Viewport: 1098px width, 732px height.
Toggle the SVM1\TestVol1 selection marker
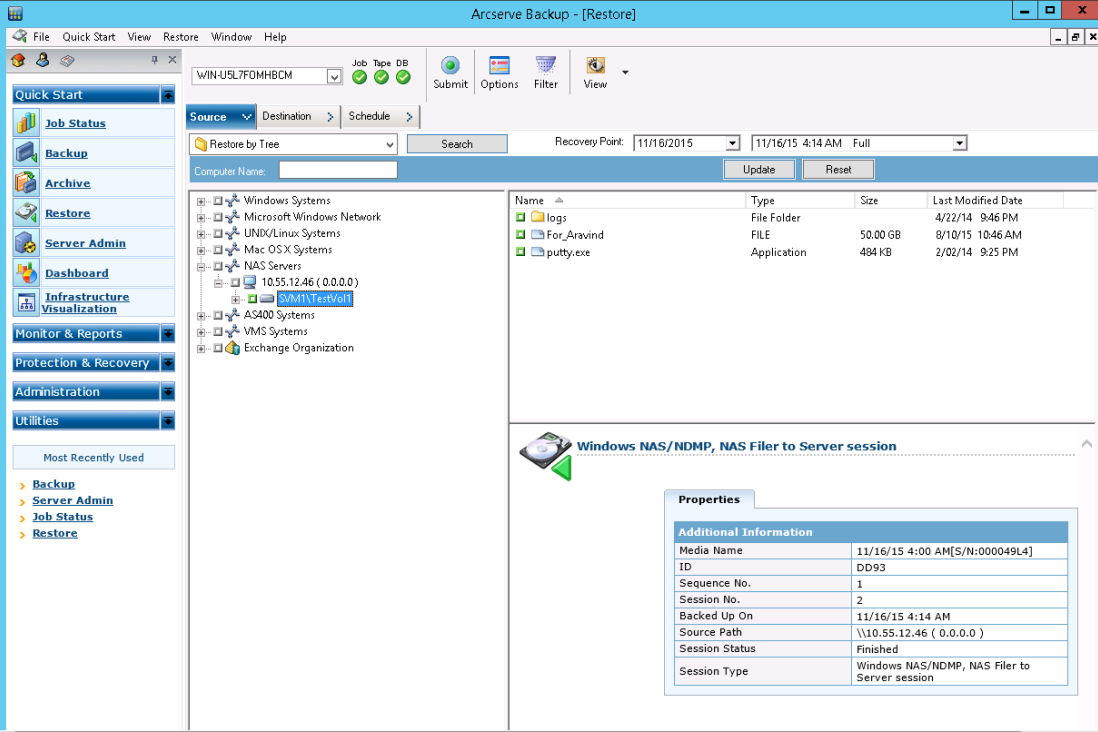[x=252, y=299]
